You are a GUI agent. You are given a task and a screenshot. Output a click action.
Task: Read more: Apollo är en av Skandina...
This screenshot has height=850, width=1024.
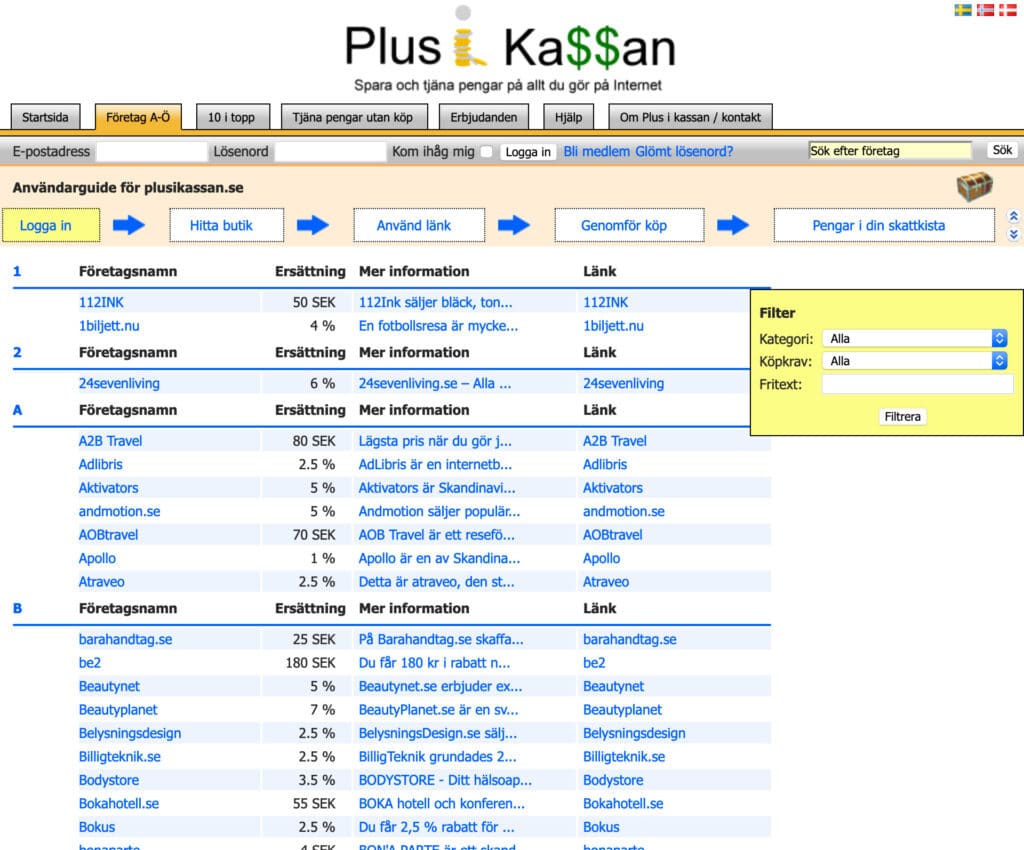coord(440,558)
